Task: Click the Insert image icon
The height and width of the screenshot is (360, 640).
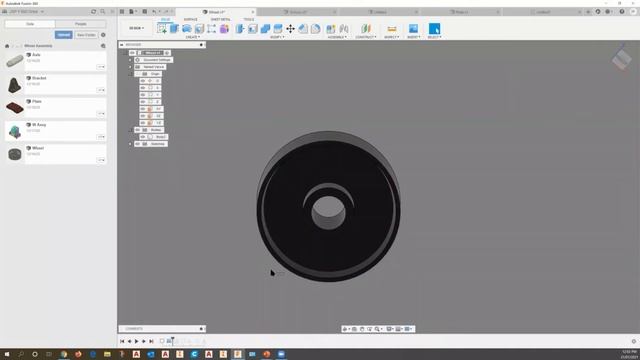Action: [x=413, y=28]
